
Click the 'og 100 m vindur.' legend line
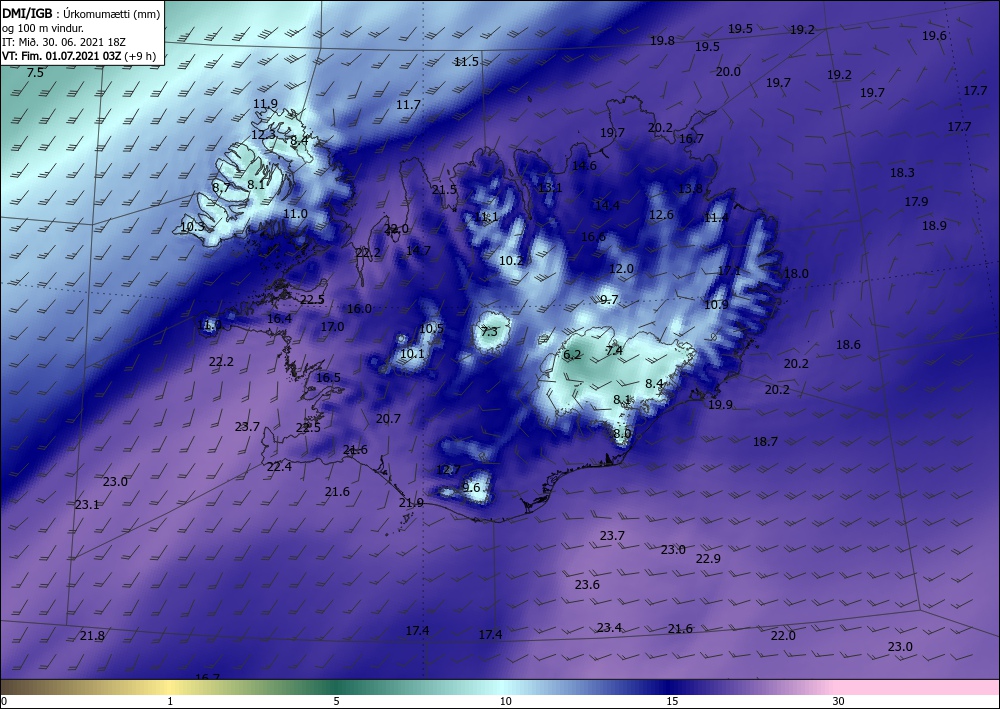click(x=43, y=29)
